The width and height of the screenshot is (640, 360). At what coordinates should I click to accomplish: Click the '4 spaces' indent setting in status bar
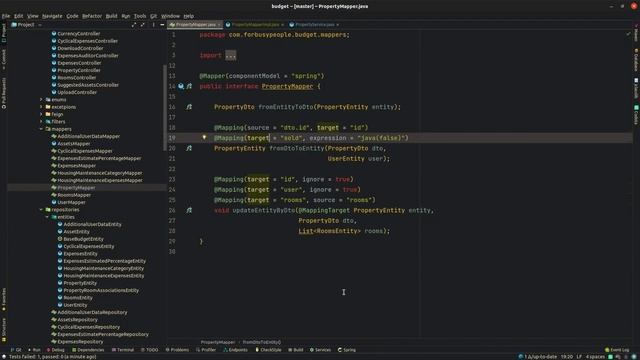coord(595,357)
